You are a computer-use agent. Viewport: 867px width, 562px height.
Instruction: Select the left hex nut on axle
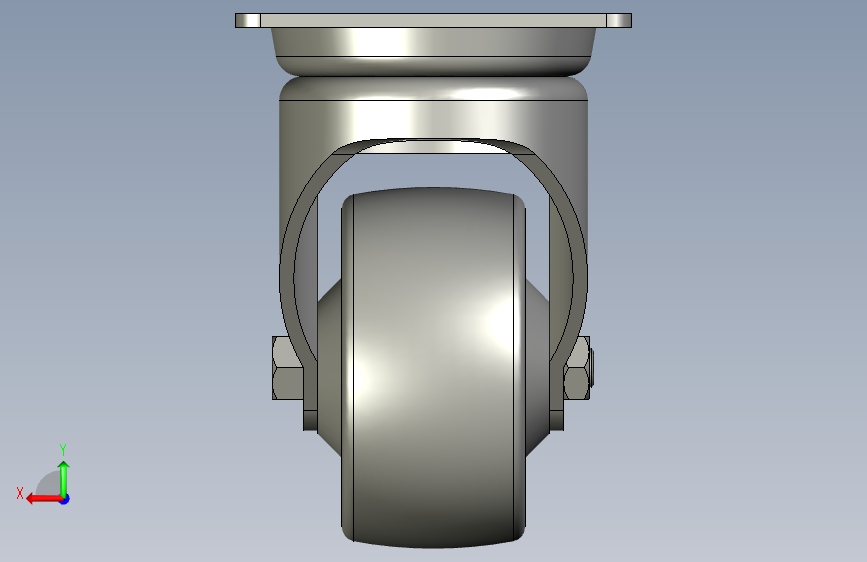pyautogui.click(x=288, y=368)
